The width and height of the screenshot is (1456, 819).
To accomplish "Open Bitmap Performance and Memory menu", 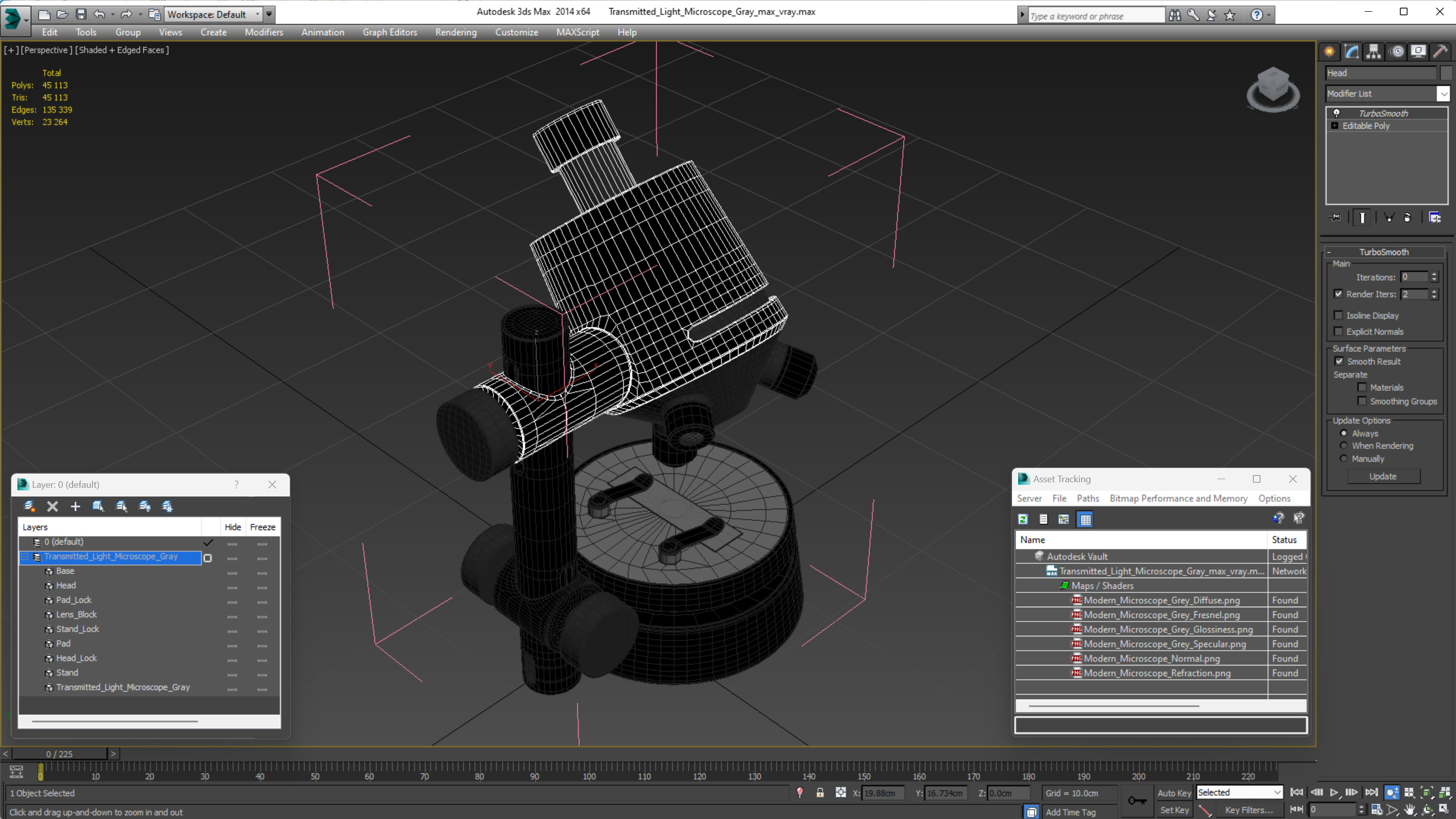I will click(x=1178, y=499).
